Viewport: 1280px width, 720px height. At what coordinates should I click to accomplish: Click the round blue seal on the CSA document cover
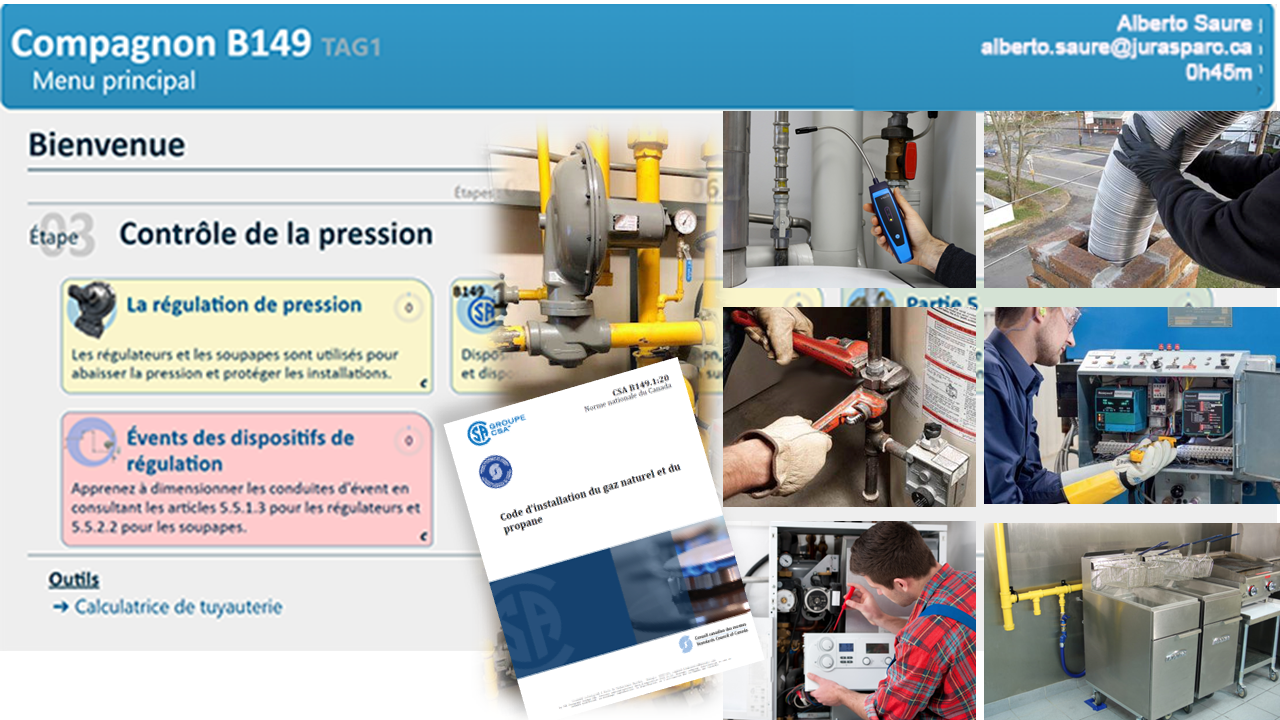pos(495,471)
